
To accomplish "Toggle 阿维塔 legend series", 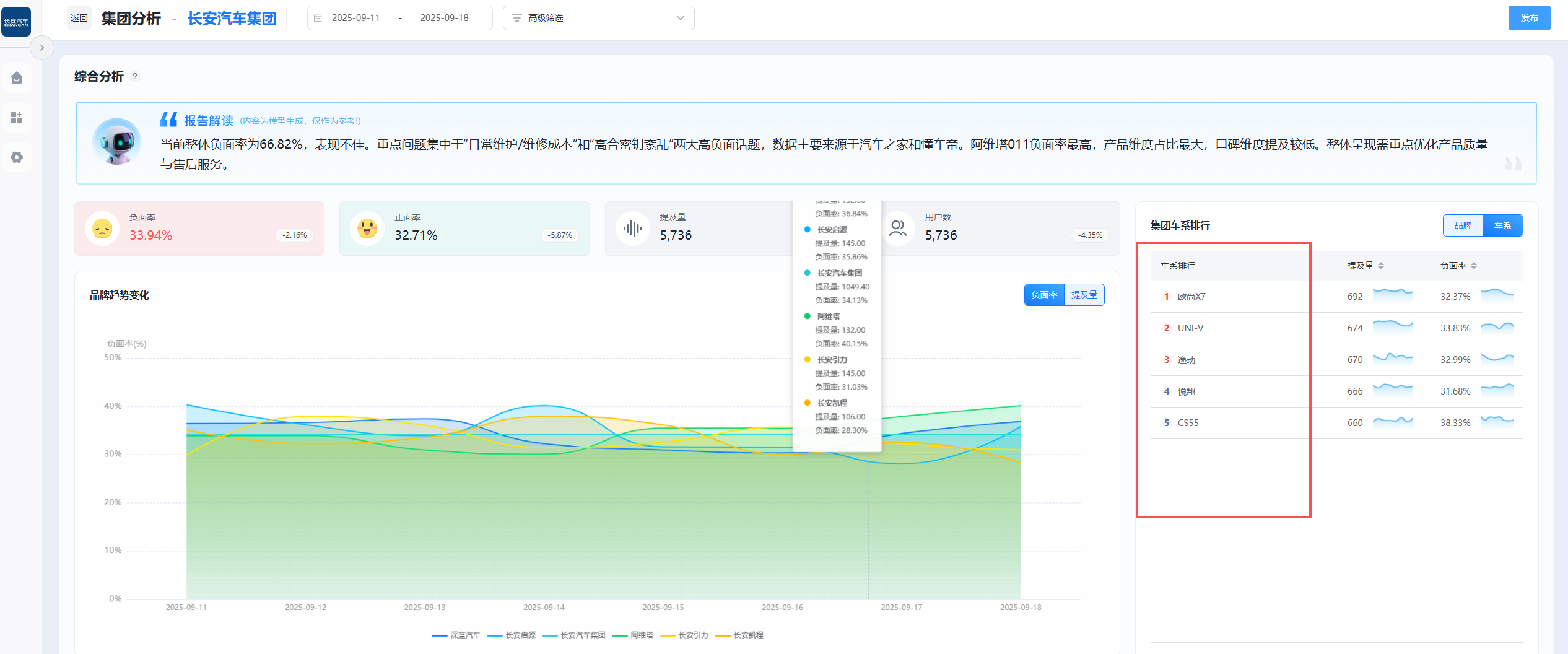I will [633, 635].
